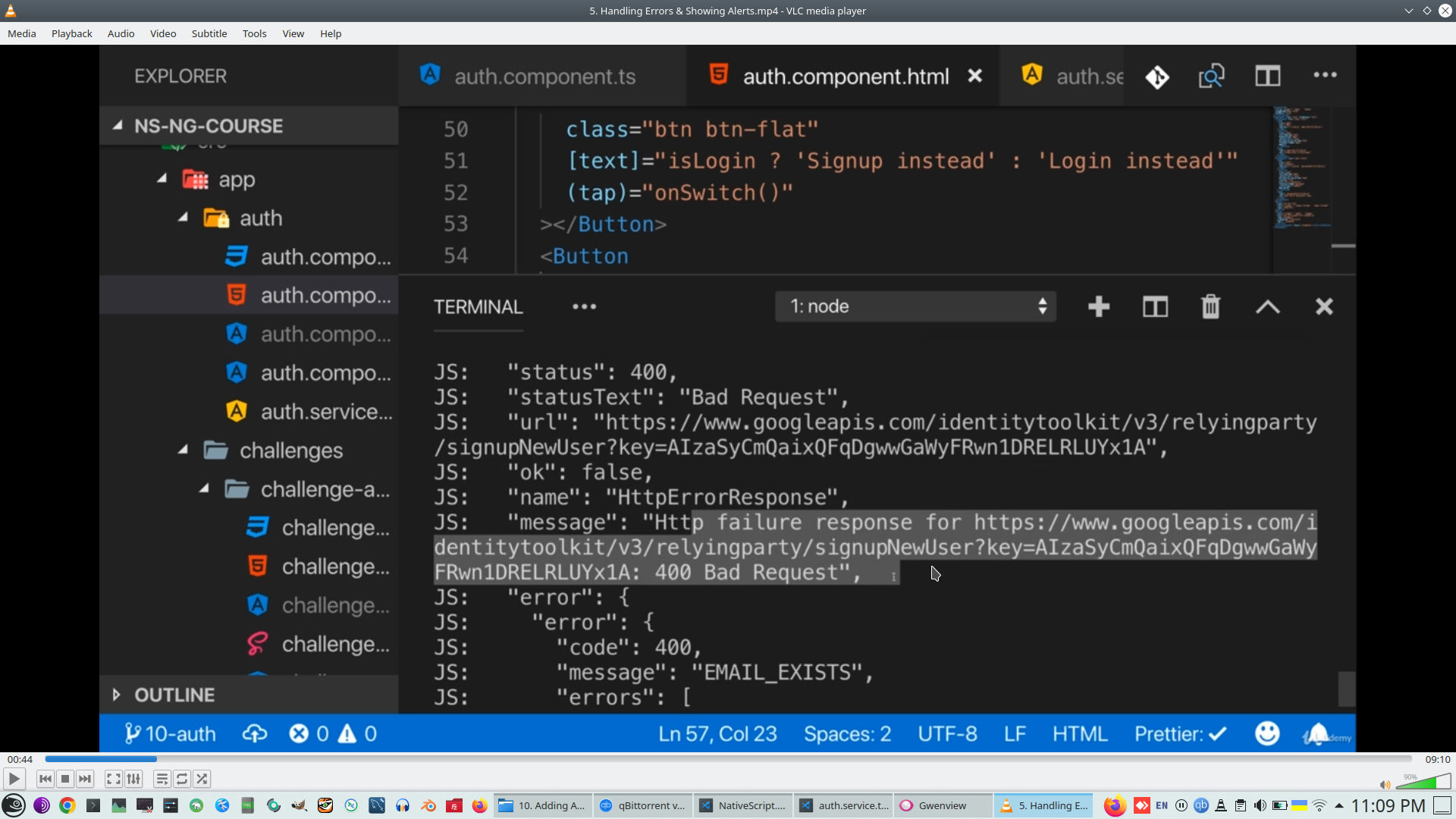This screenshot has height=819, width=1456.
Task: Stop playback with the stop button
Action: (x=65, y=779)
